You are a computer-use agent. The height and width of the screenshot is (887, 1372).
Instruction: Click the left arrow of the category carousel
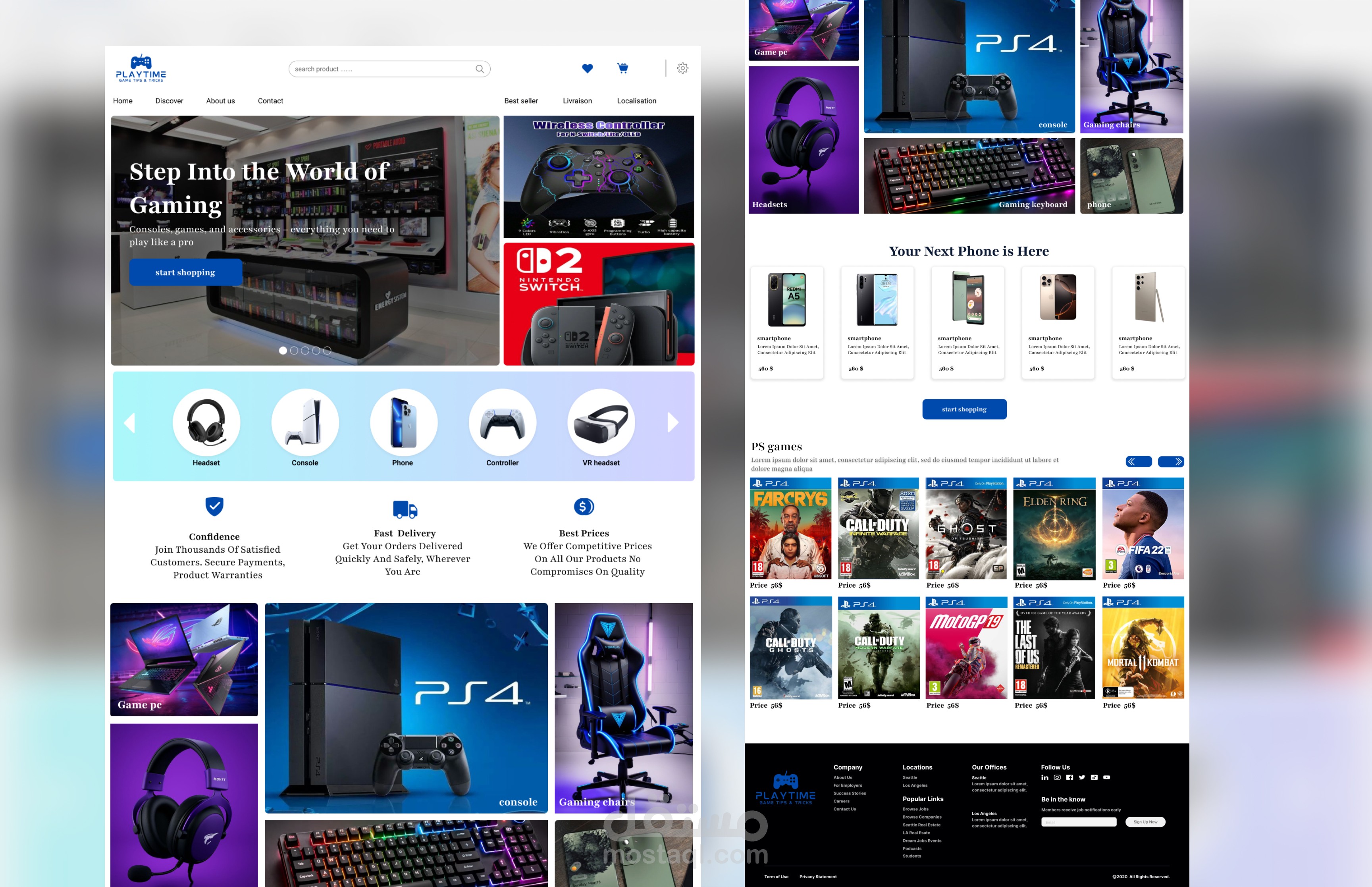[129, 423]
